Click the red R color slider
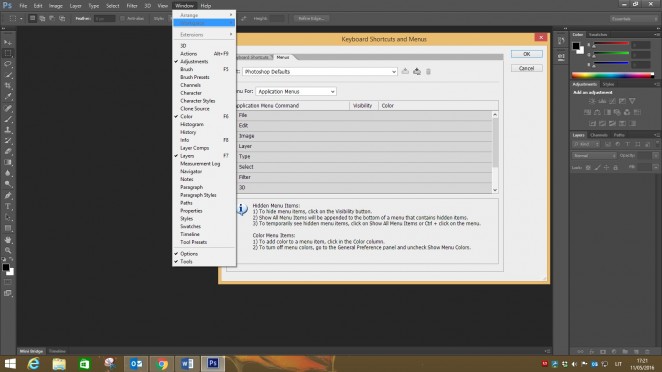This screenshot has height=372, width=662. [x=611, y=44]
